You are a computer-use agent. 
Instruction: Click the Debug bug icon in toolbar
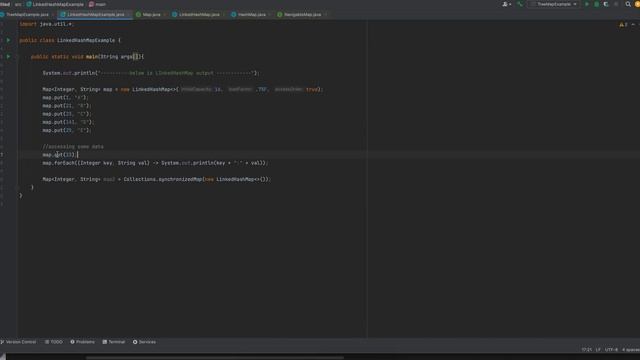[x=596, y=4]
